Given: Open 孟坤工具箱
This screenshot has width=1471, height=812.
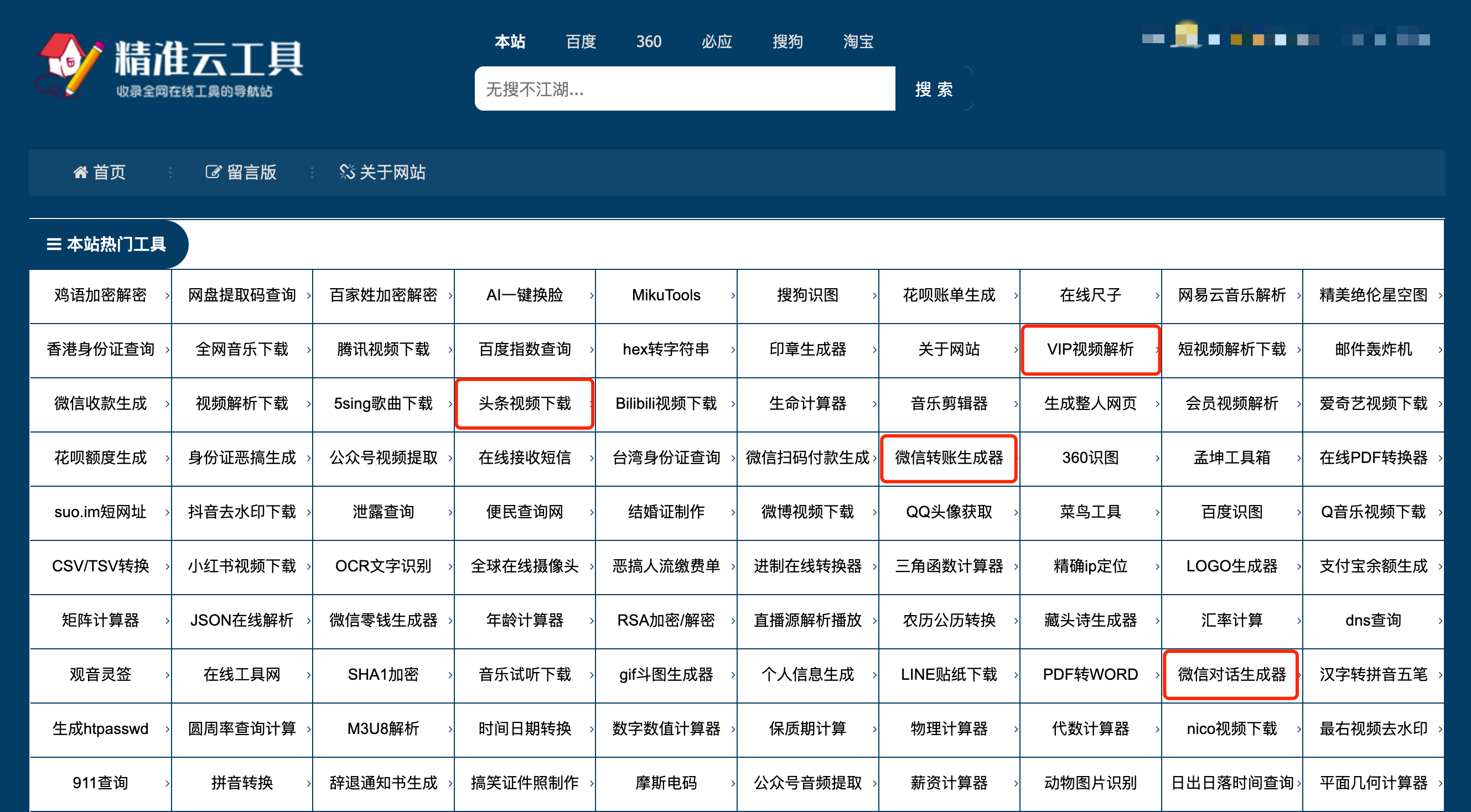Looking at the screenshot, I should click(1232, 457).
